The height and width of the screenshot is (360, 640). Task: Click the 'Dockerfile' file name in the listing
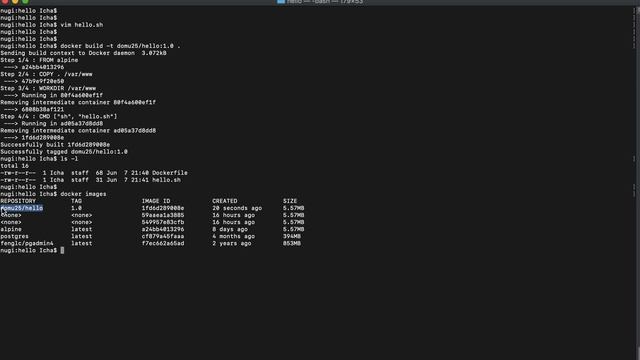pos(170,173)
